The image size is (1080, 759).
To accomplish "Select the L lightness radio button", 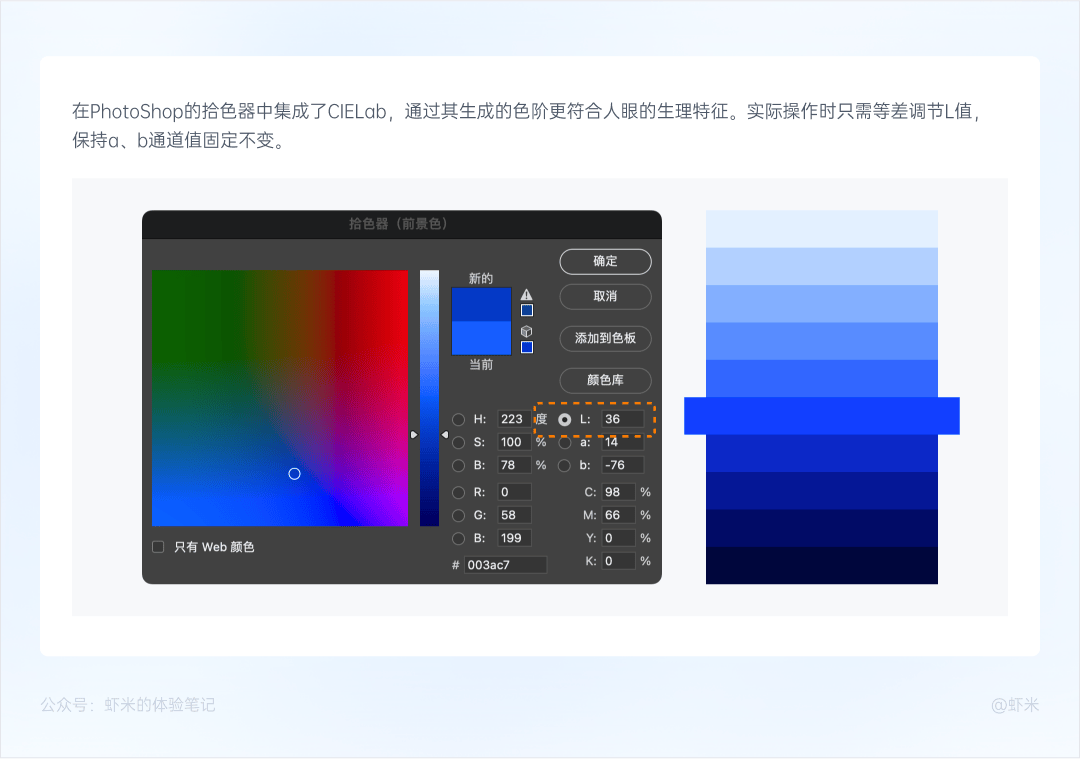I will coord(565,419).
